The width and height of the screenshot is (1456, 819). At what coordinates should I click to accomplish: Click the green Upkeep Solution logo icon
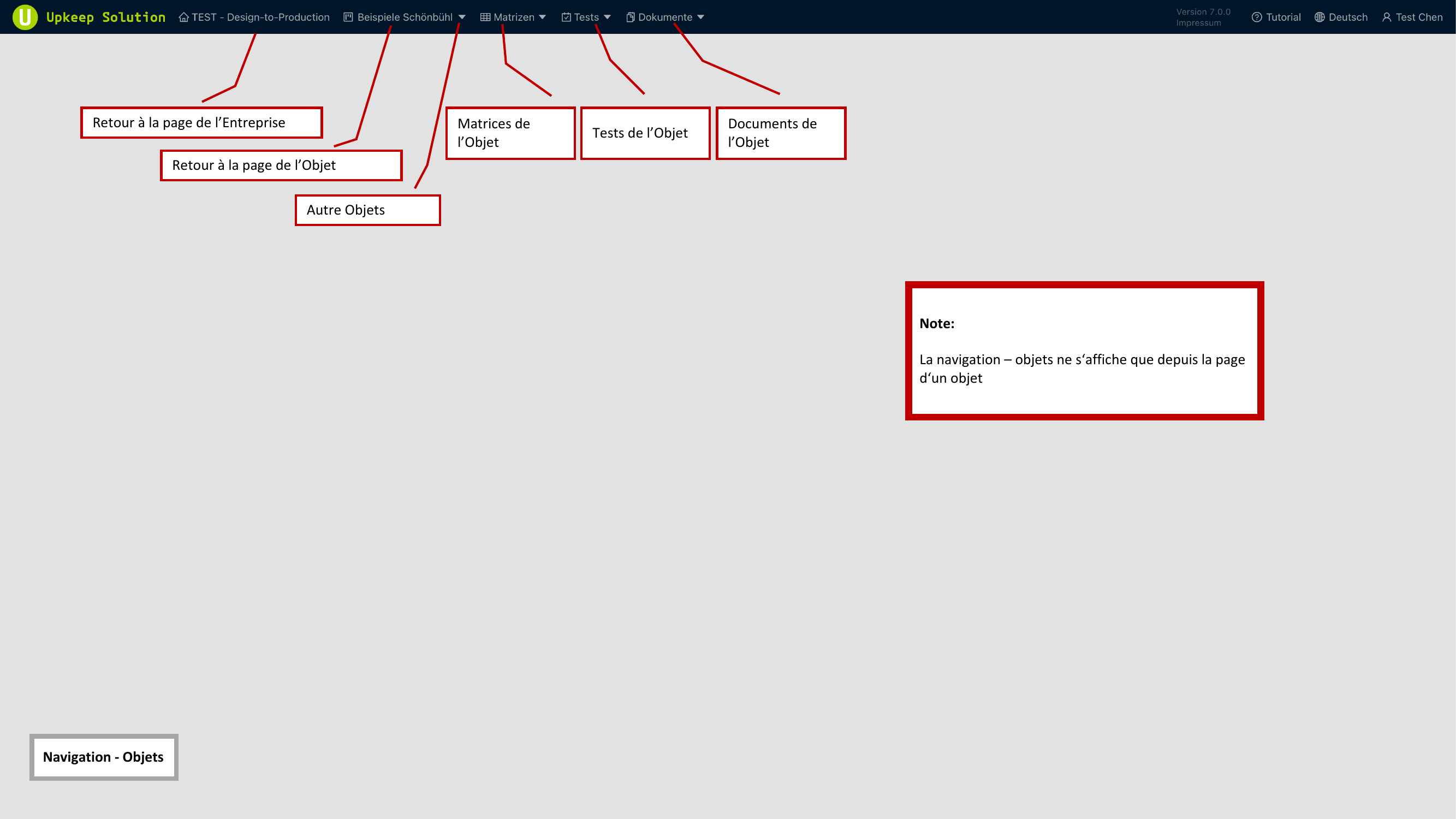[x=25, y=17]
